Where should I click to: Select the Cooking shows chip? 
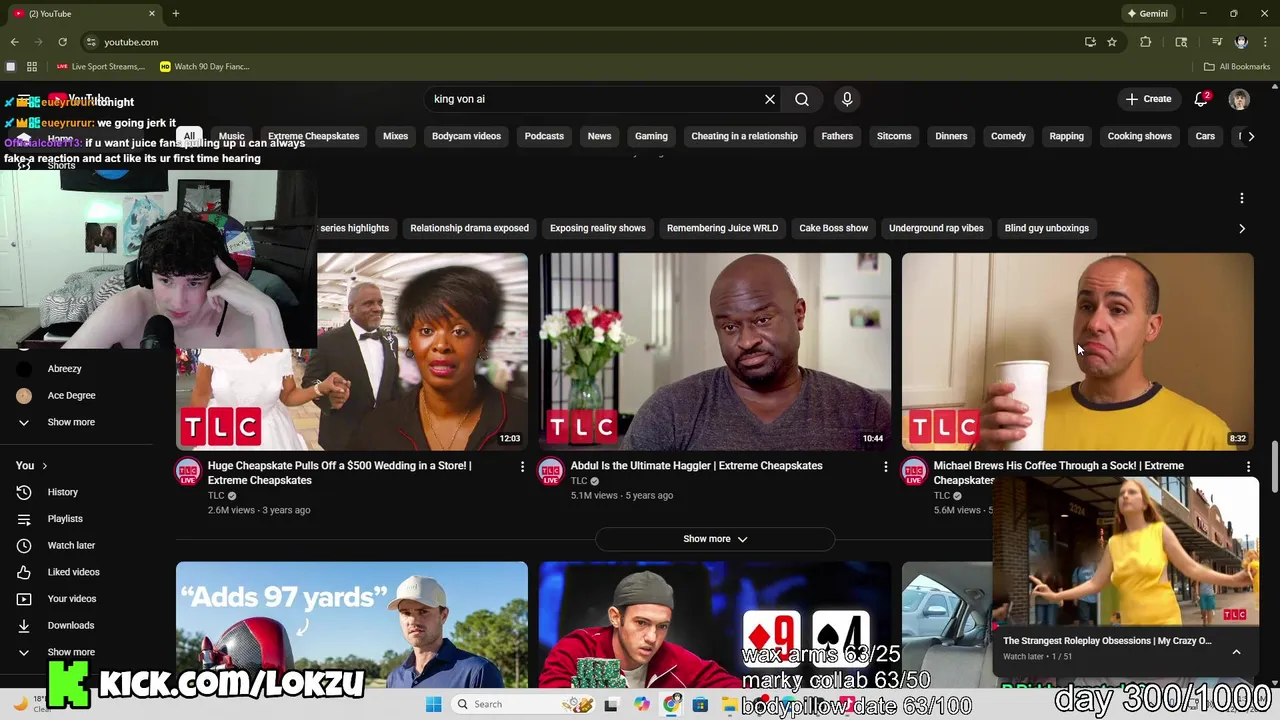point(1139,136)
